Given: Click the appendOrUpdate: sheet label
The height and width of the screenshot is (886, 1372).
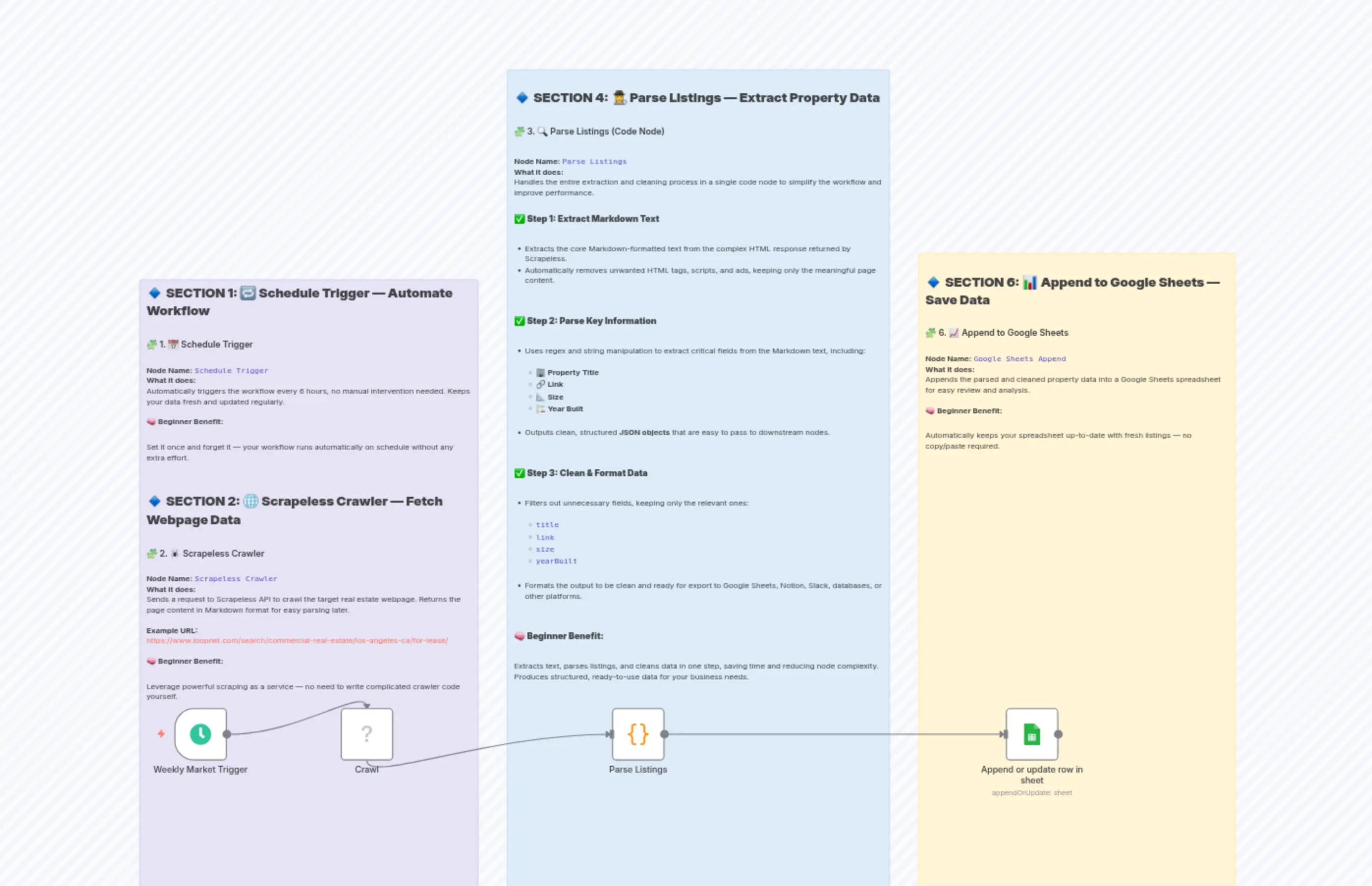Looking at the screenshot, I should tap(1032, 792).
